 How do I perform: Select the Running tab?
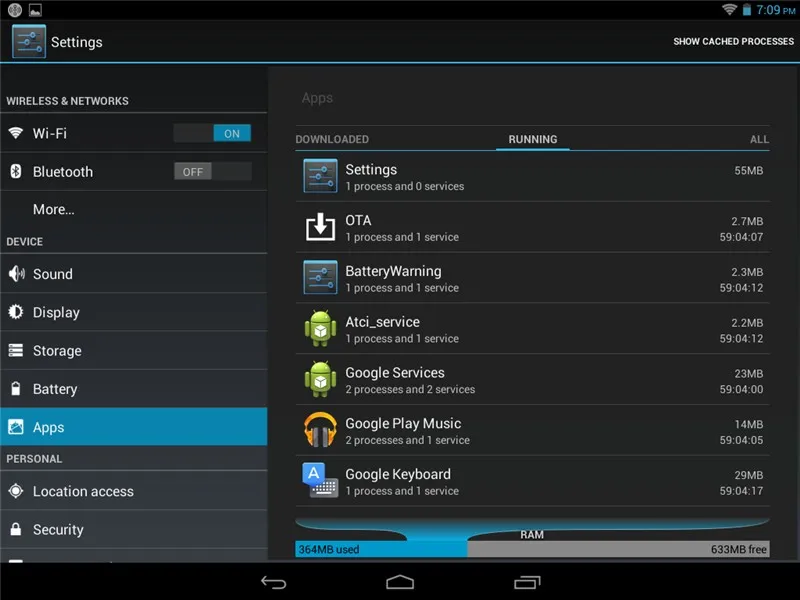tap(533, 139)
